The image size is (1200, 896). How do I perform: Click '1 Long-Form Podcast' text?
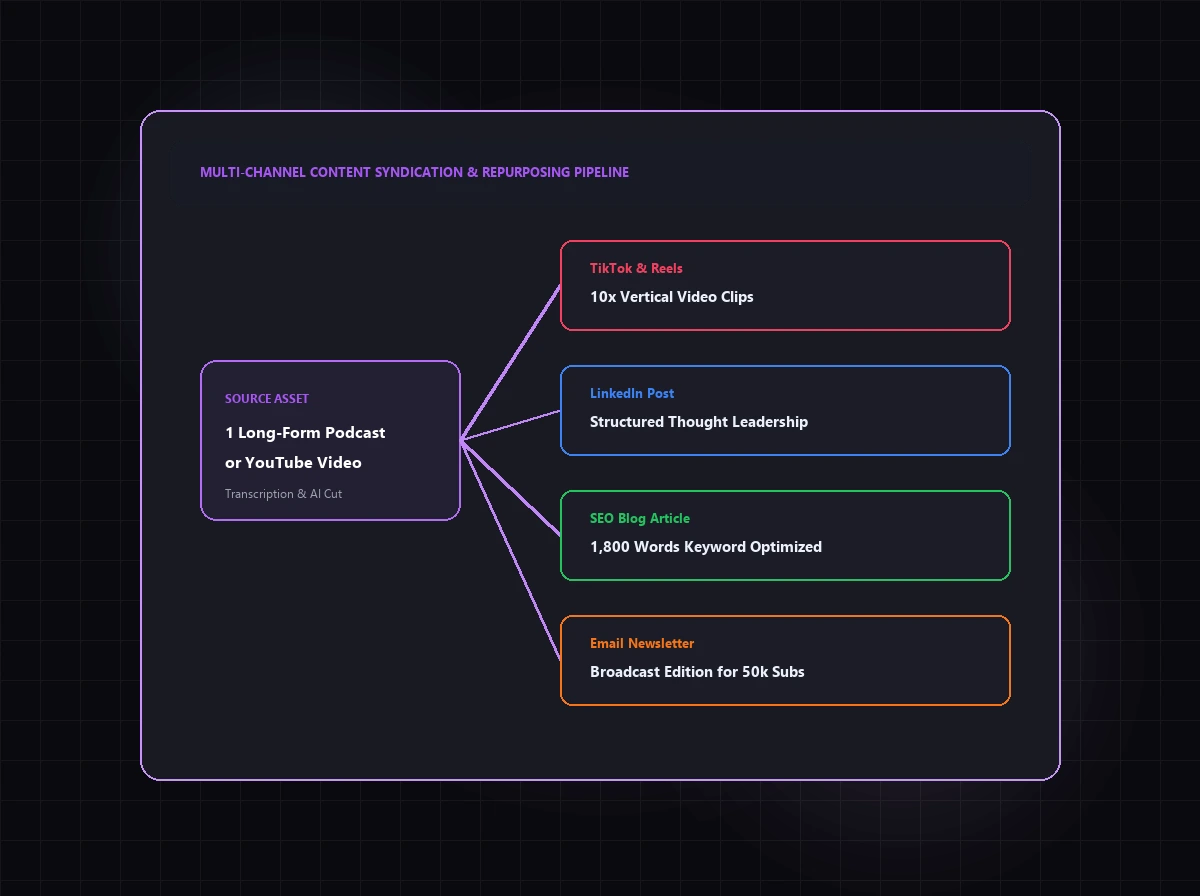(305, 433)
